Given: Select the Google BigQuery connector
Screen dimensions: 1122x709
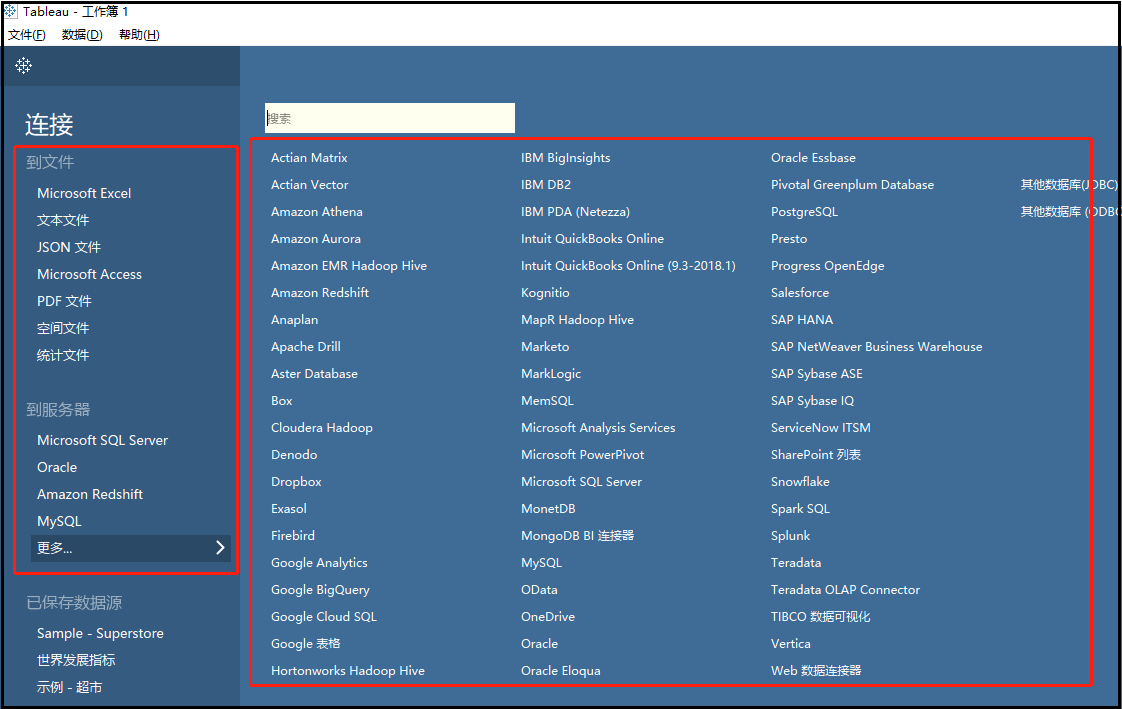Looking at the screenshot, I should 320,589.
